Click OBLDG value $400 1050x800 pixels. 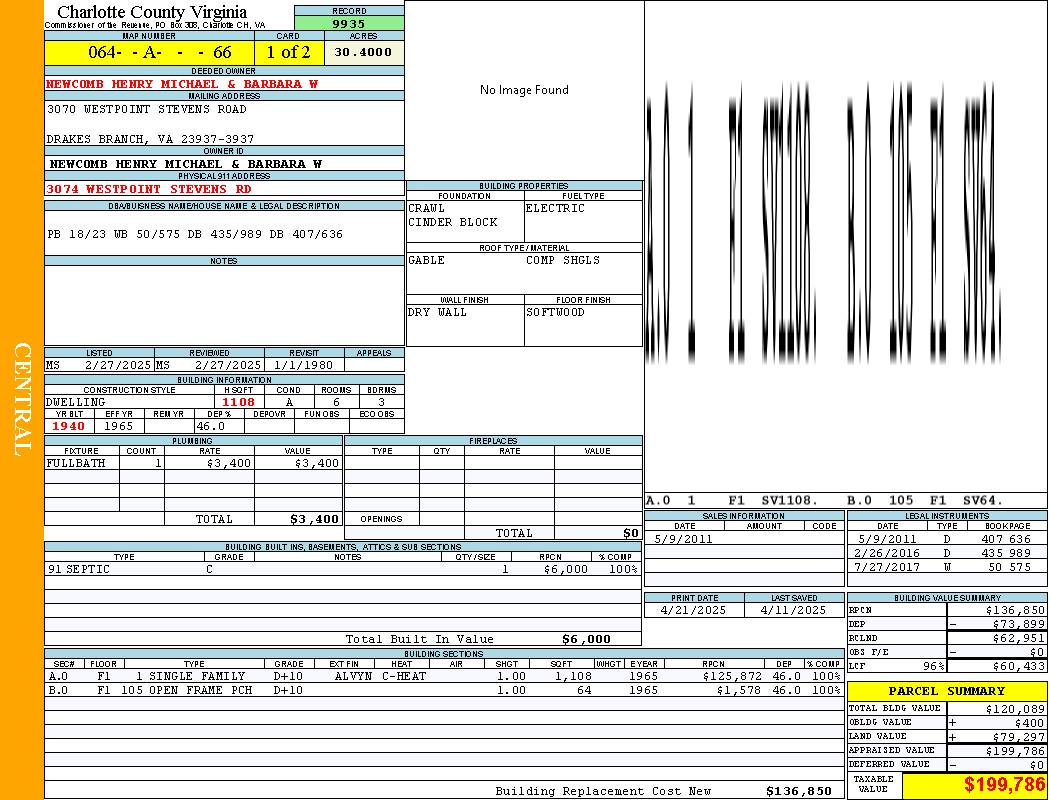(x=1029, y=722)
